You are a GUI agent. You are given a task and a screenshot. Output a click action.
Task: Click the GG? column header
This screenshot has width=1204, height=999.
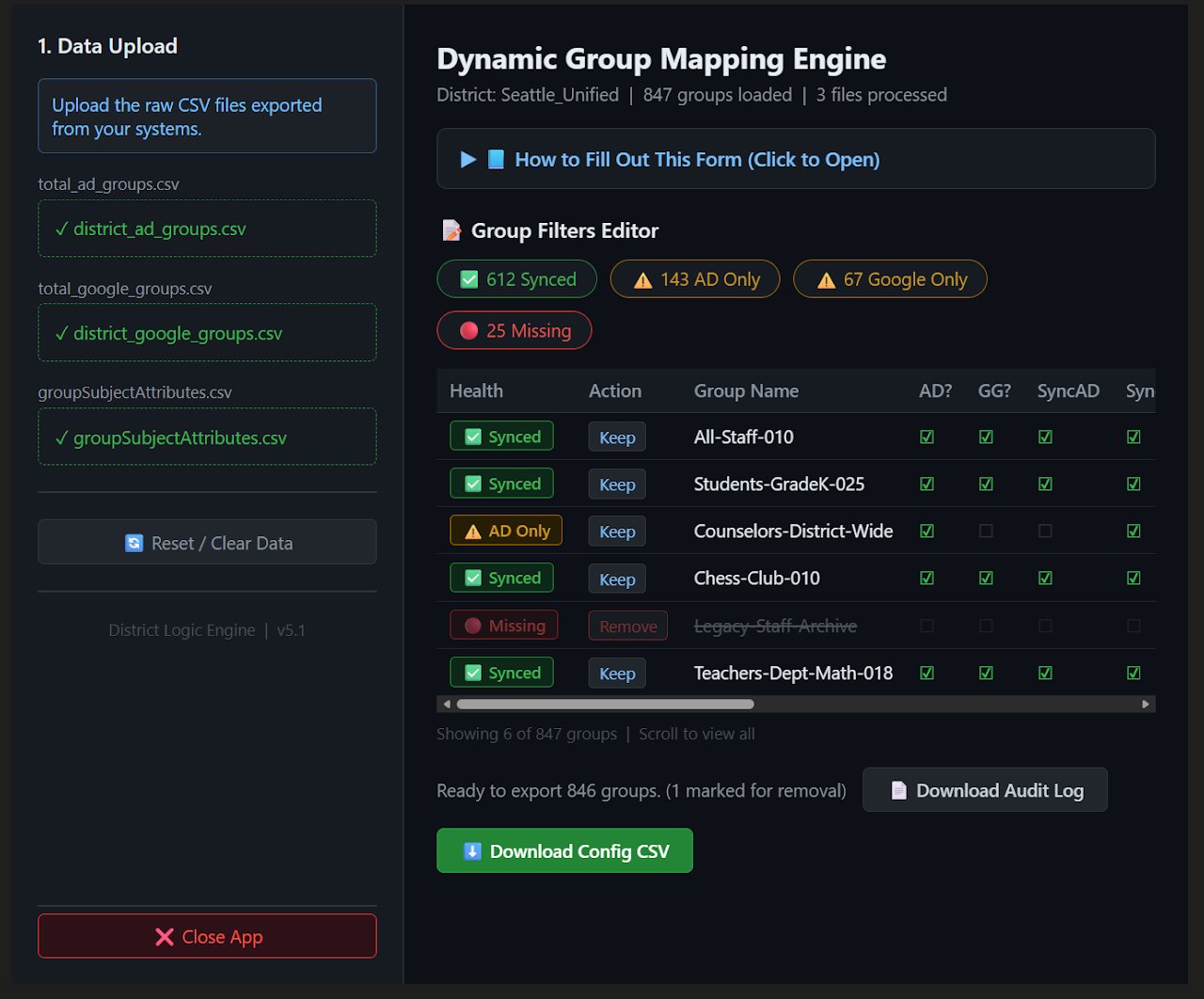coord(994,390)
